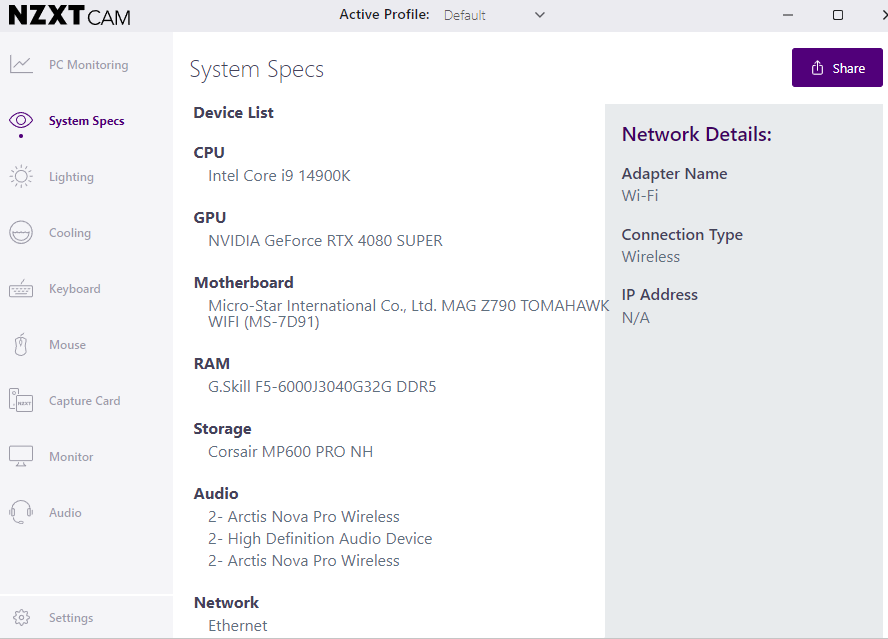Switch to the Cooling section label

[70, 233]
